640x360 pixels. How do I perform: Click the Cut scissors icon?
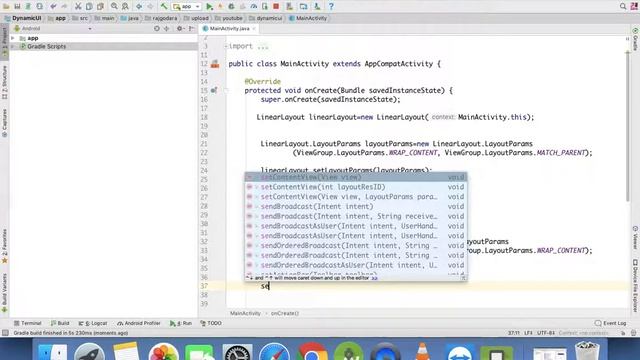tap(78, 6)
